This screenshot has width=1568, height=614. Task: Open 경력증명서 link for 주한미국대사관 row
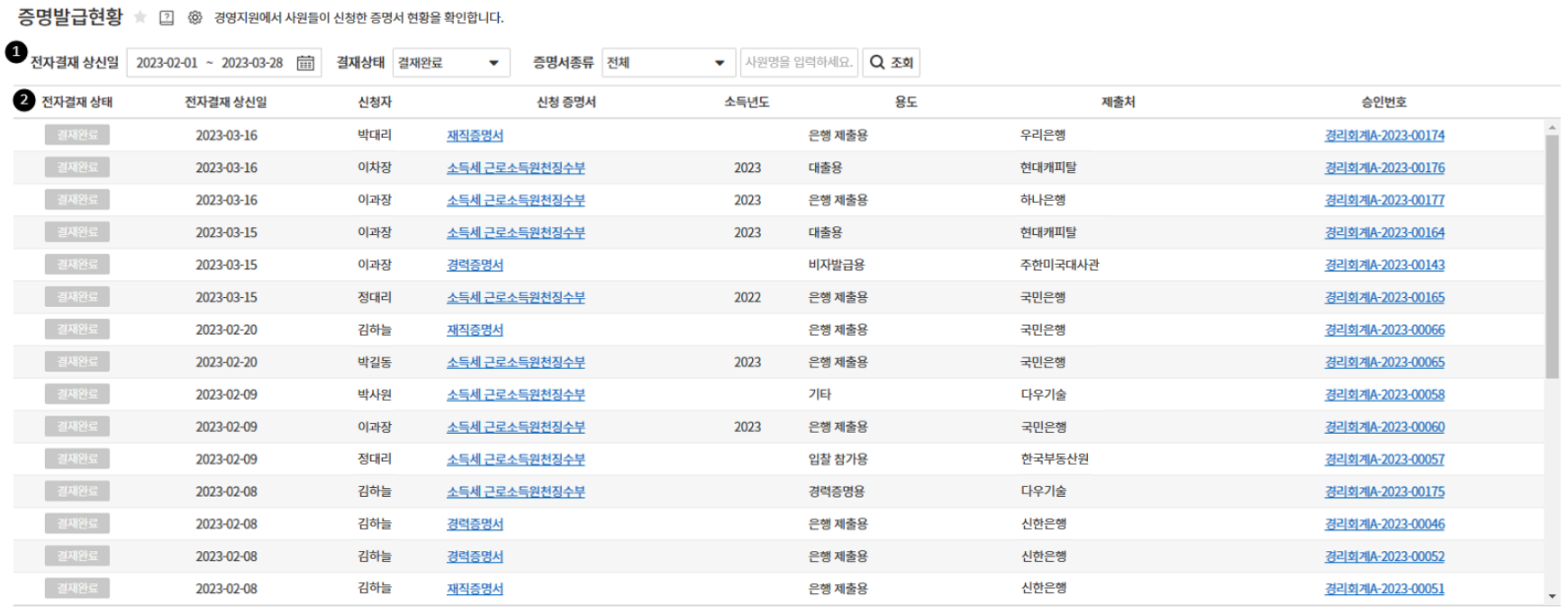pyautogui.click(x=475, y=265)
